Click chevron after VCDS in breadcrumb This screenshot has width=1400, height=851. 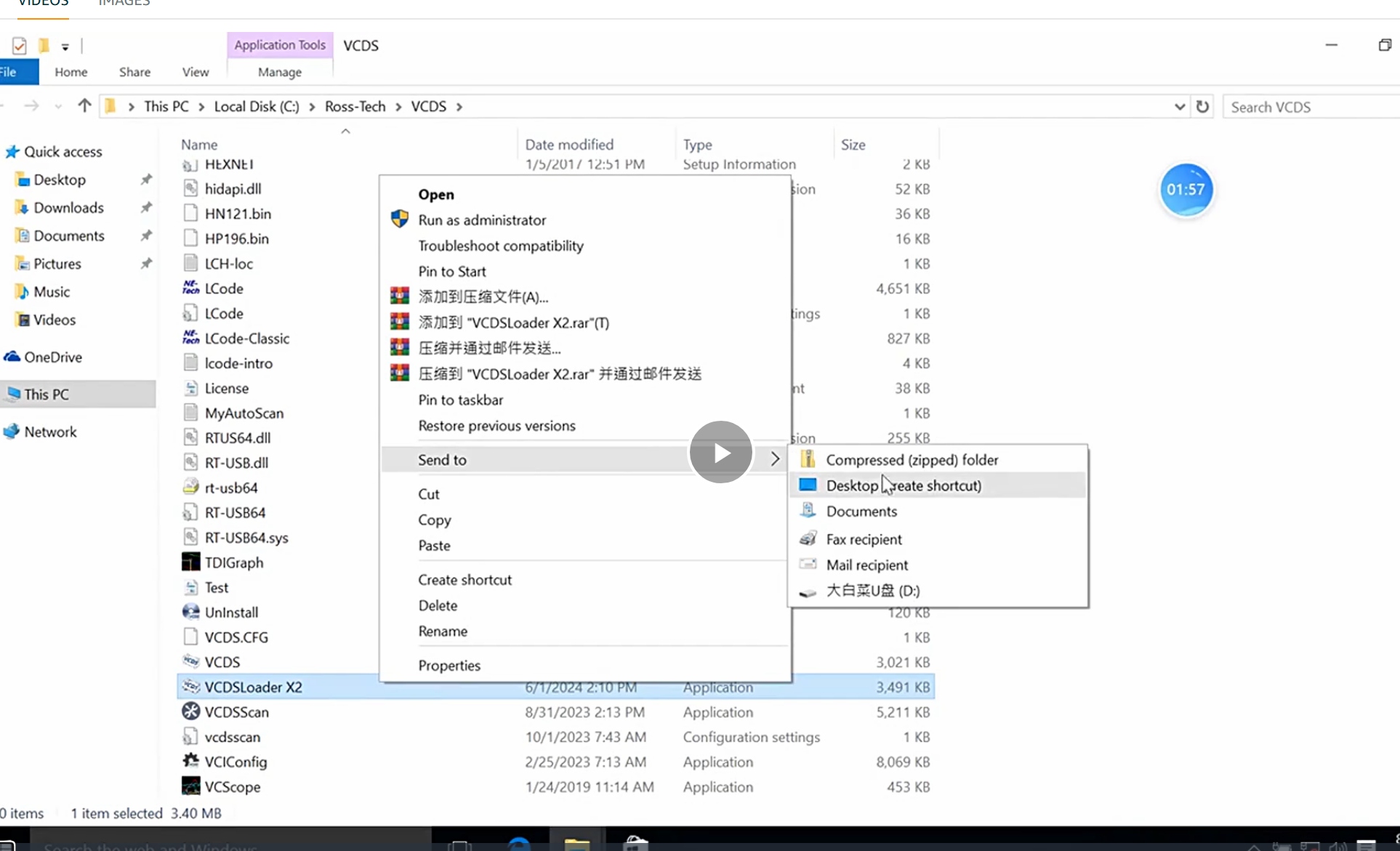(x=459, y=107)
